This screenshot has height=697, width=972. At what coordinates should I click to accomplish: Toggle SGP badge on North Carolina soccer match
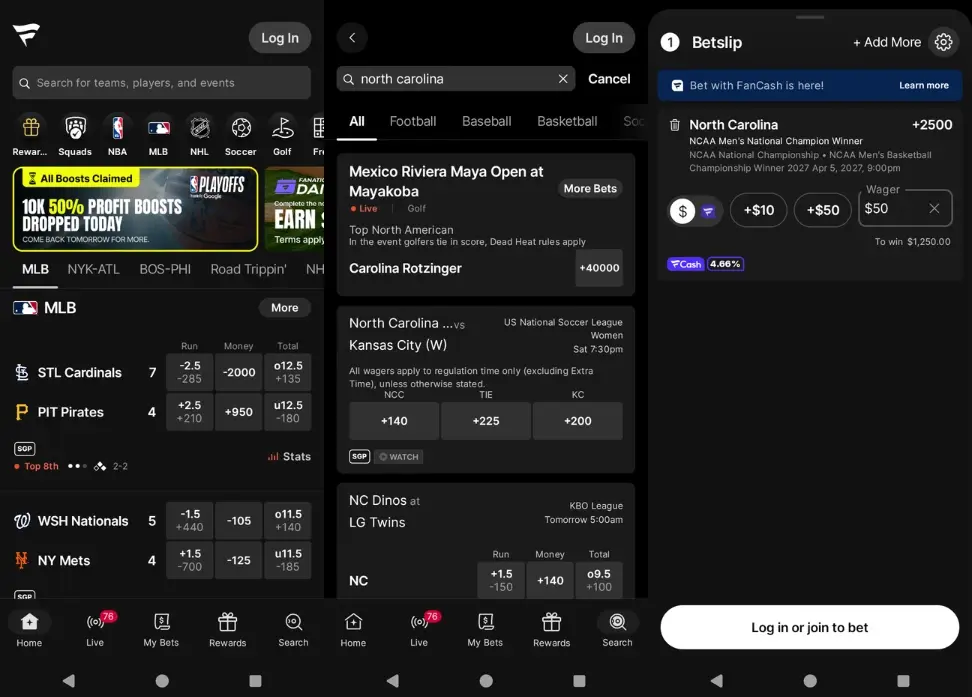360,456
